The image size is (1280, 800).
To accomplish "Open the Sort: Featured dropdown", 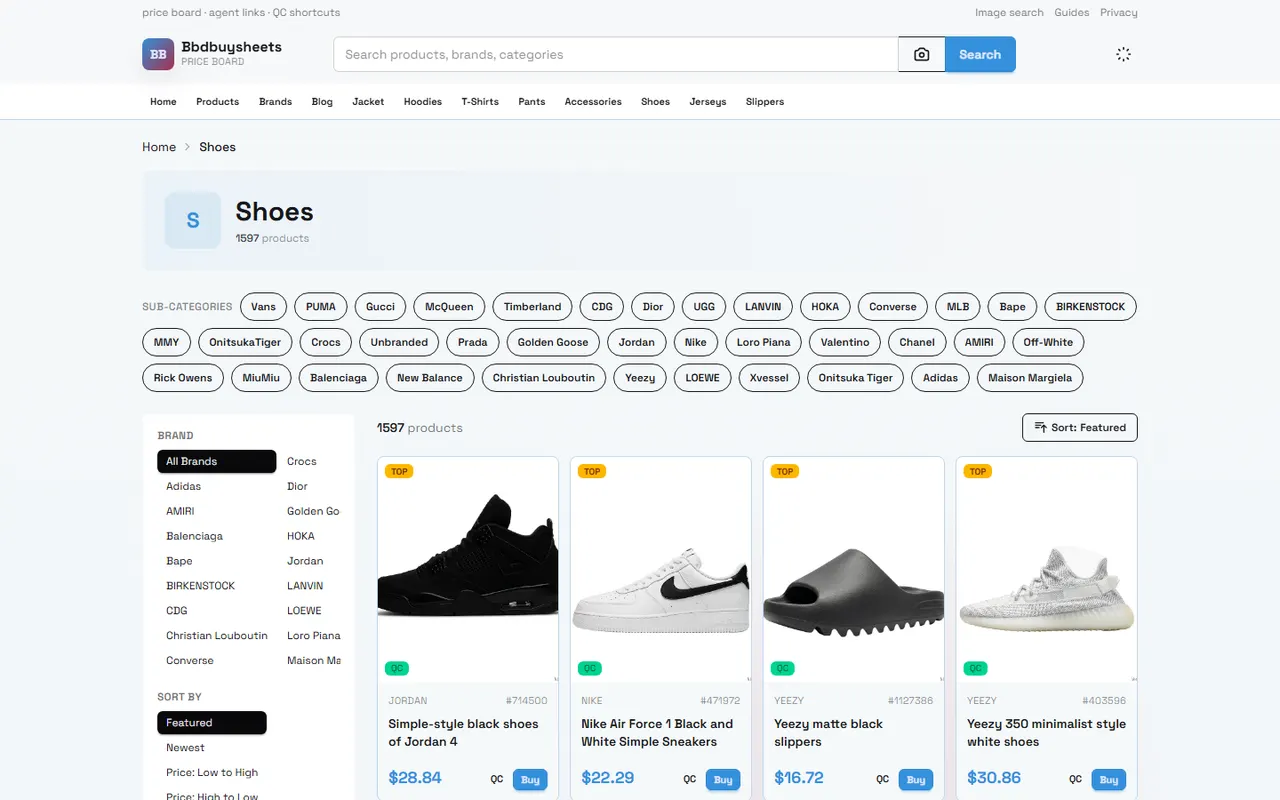I will tap(1080, 427).
